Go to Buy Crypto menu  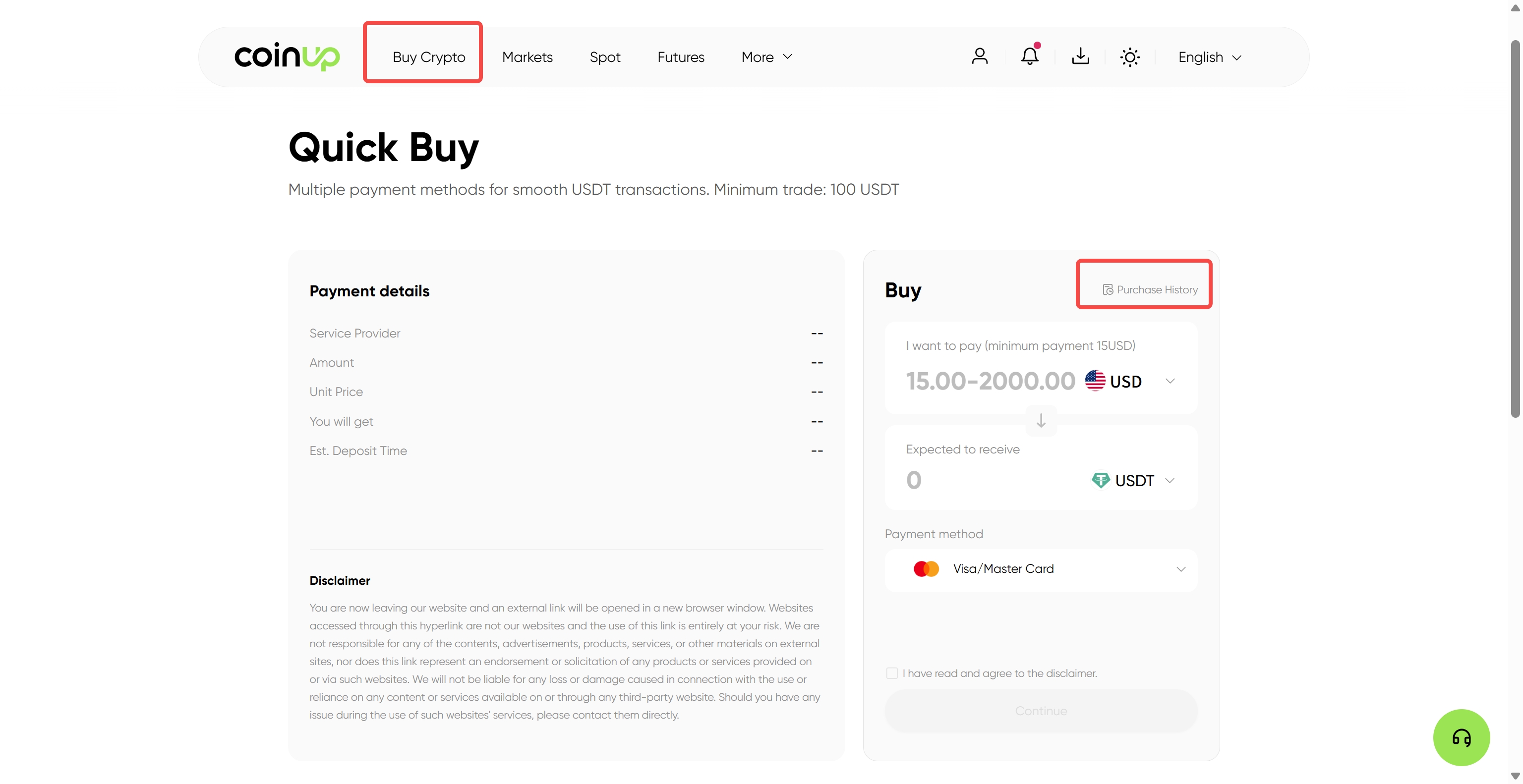point(429,56)
